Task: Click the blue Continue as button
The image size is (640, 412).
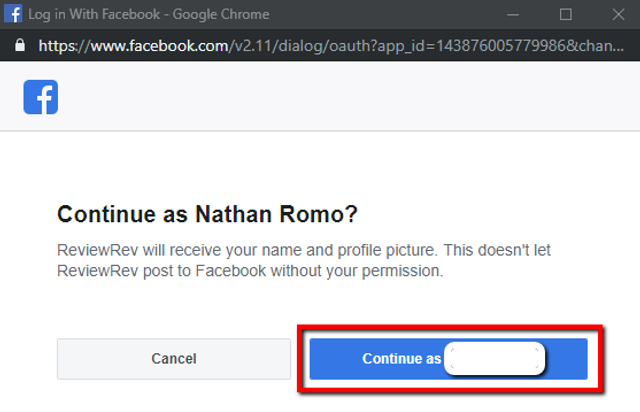Action: coord(449,359)
